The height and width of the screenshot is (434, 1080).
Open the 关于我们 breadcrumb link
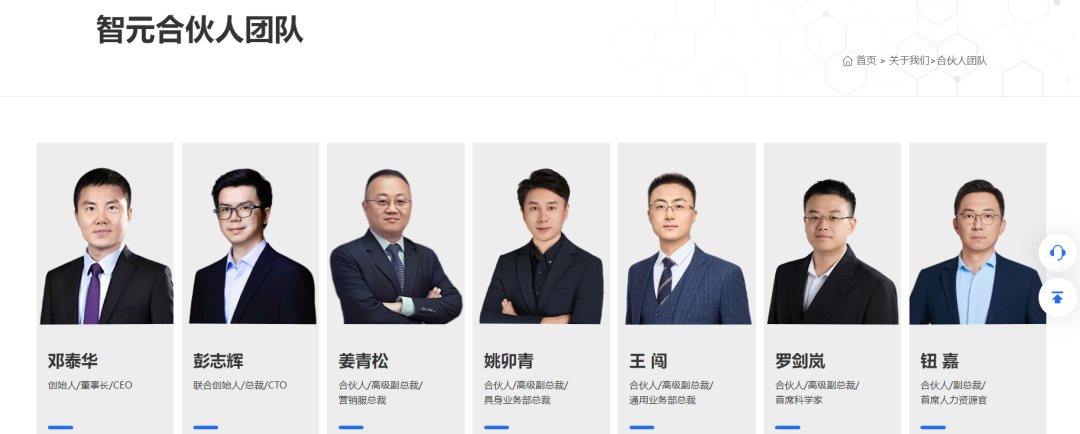908,61
